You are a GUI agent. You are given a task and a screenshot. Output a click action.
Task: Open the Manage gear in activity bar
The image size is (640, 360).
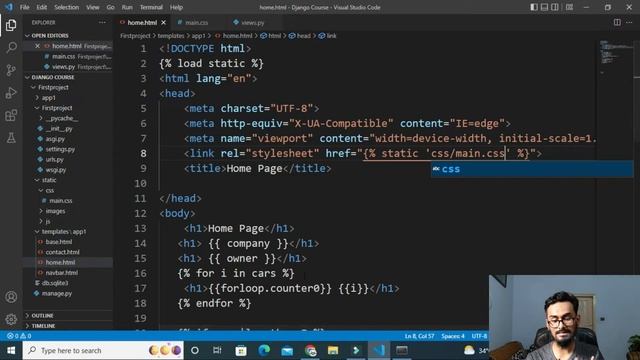coord(11,319)
